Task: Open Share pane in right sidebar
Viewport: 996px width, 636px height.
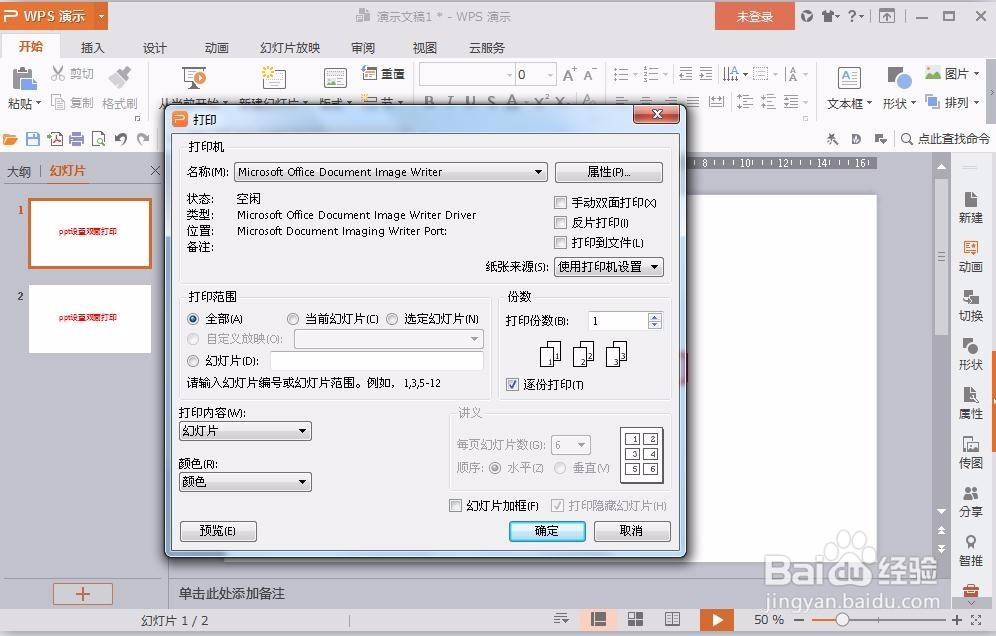Action: [971, 493]
